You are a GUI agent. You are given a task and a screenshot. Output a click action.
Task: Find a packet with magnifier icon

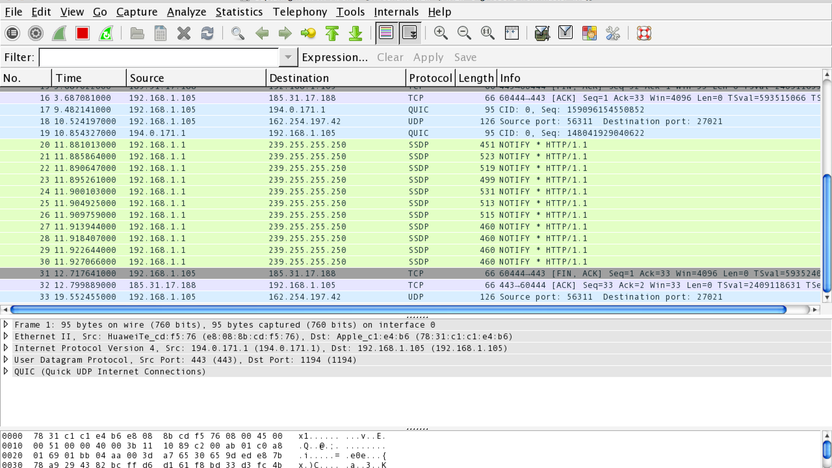point(238,33)
